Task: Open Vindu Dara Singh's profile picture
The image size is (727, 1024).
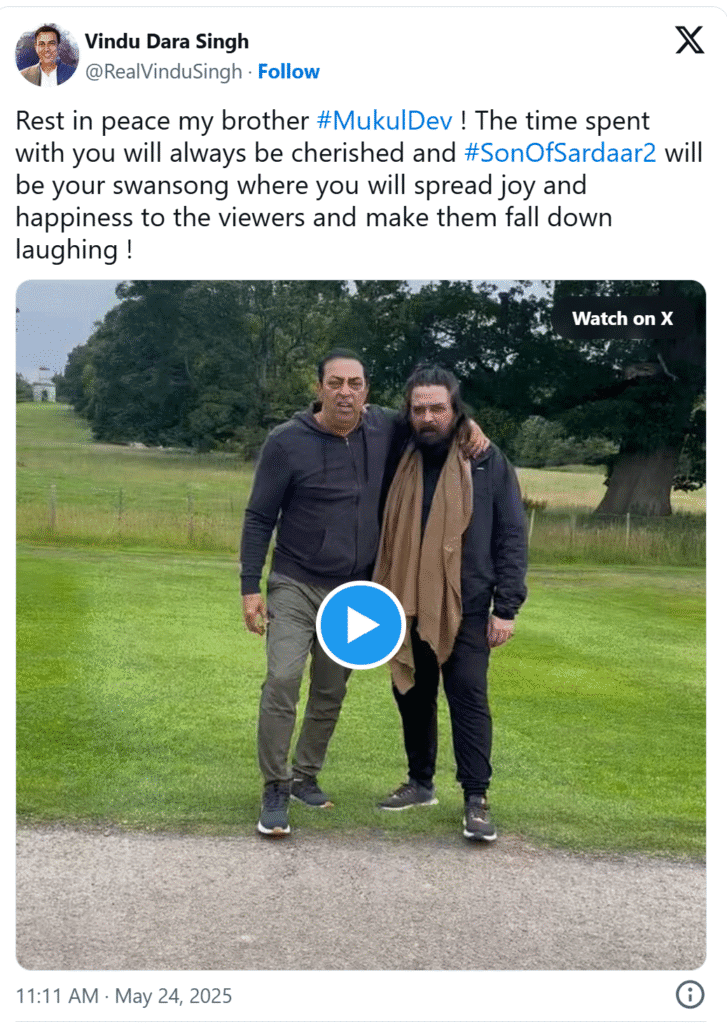Action: (x=47, y=56)
